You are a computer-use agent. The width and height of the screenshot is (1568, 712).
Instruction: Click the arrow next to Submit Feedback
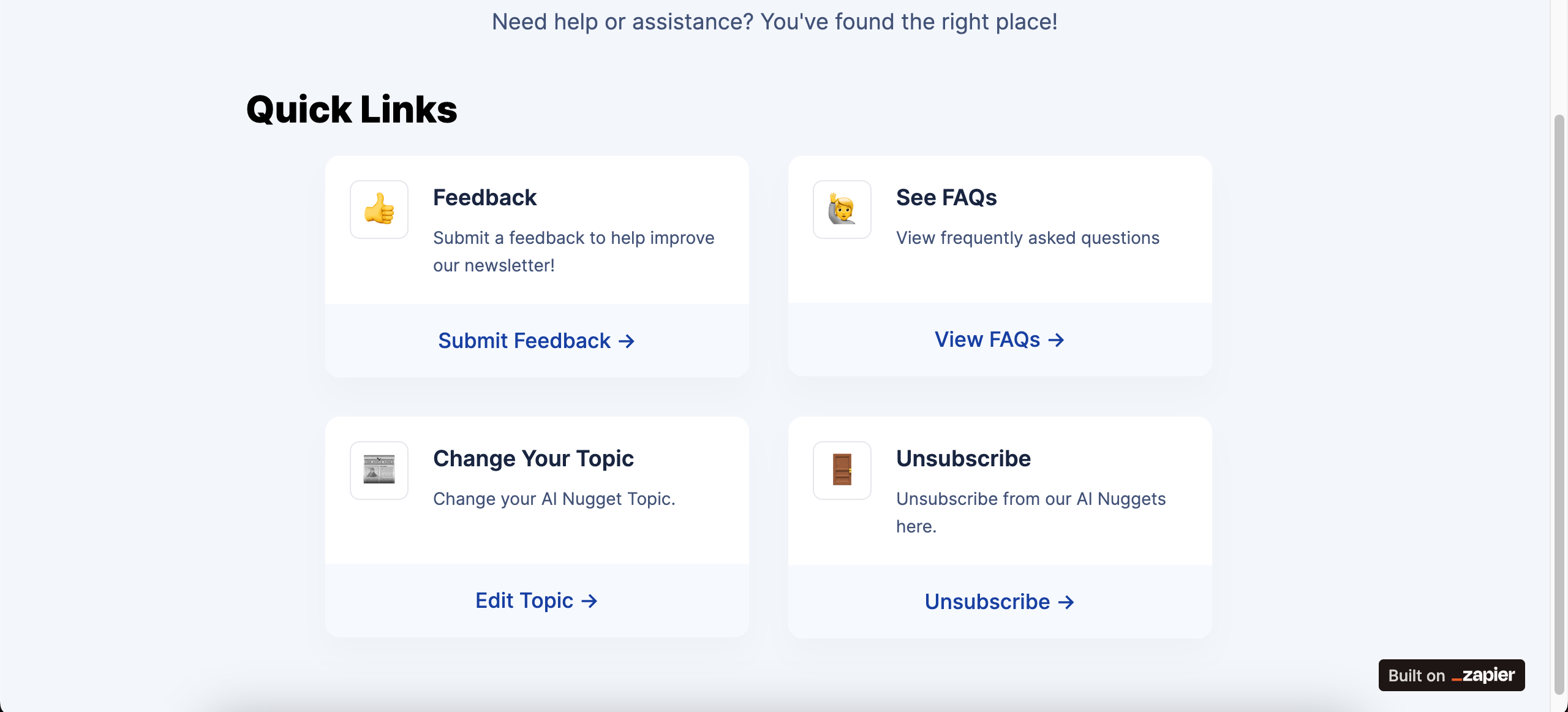pyautogui.click(x=627, y=341)
